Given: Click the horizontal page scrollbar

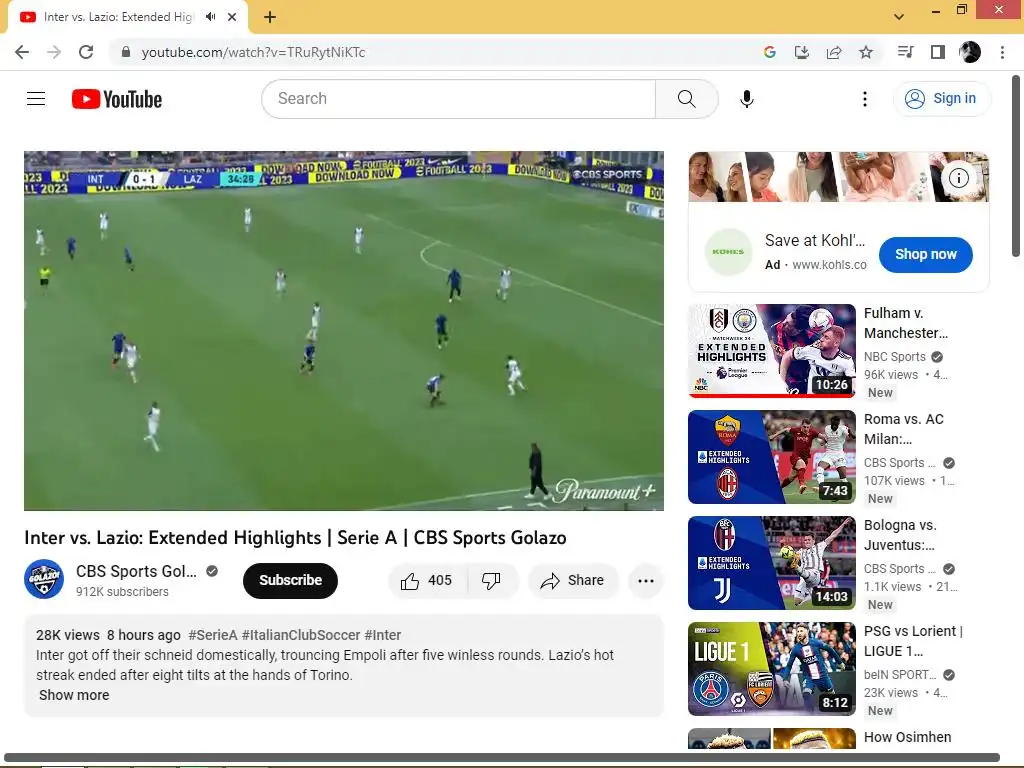Looking at the screenshot, I should [502, 758].
